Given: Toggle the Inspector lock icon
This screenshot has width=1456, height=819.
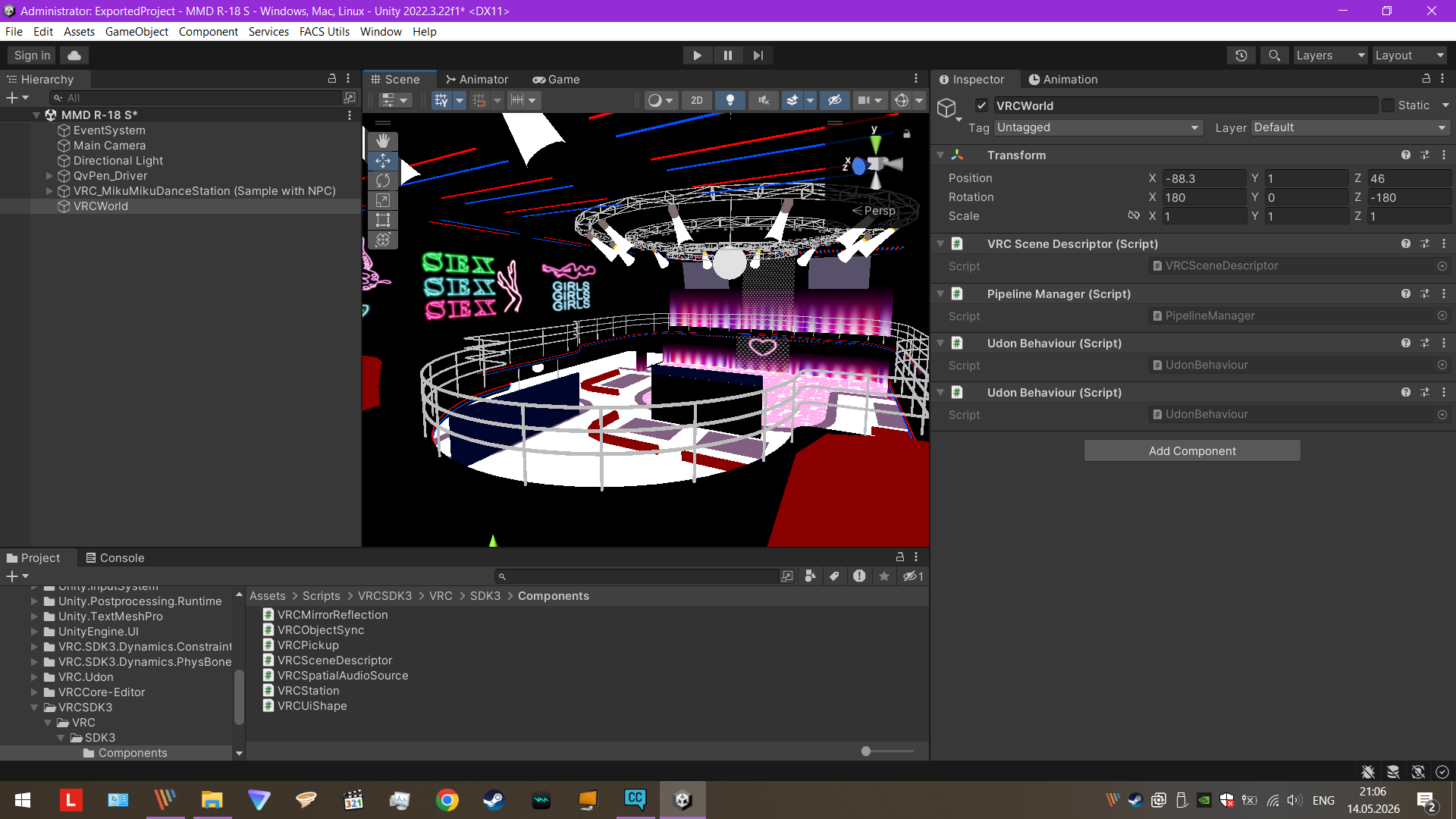Looking at the screenshot, I should [x=1426, y=79].
